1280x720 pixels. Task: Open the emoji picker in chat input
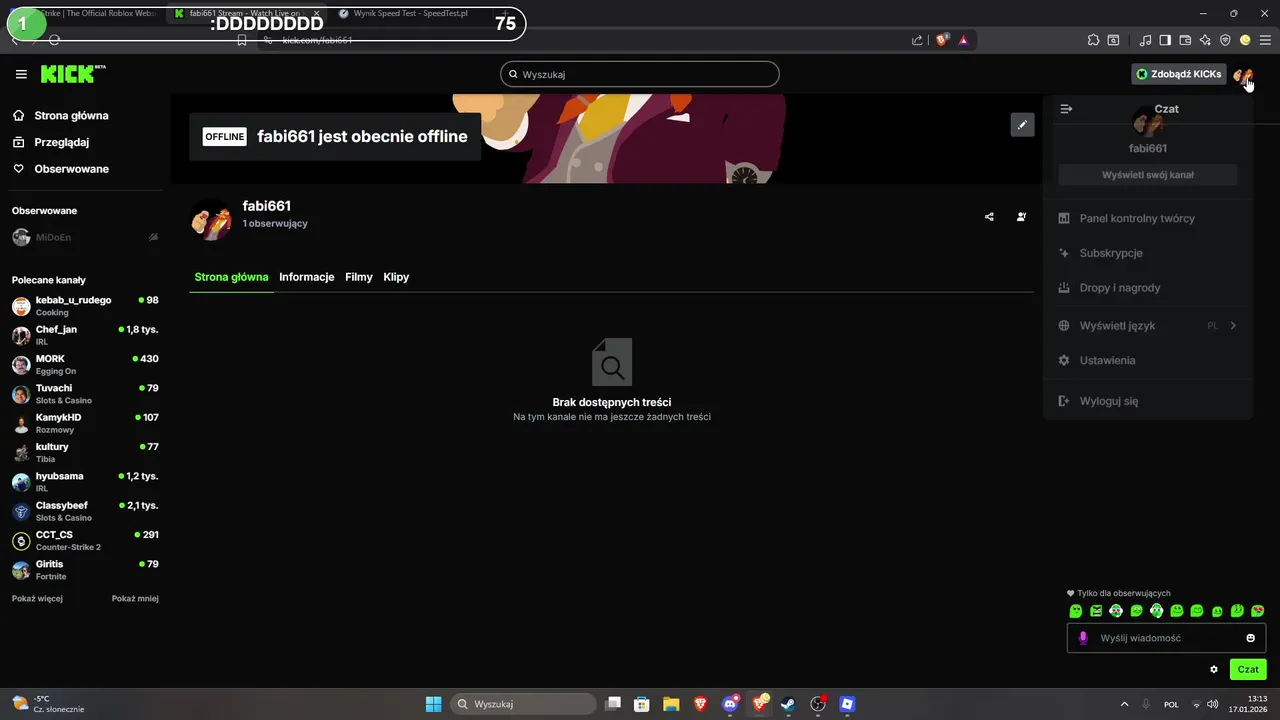click(x=1250, y=638)
